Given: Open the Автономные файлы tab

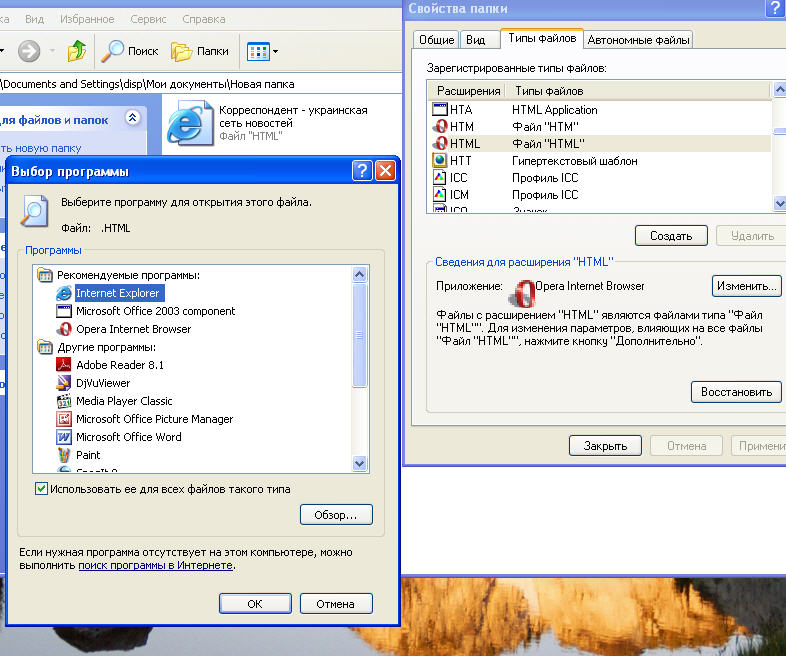Looking at the screenshot, I should [x=638, y=40].
